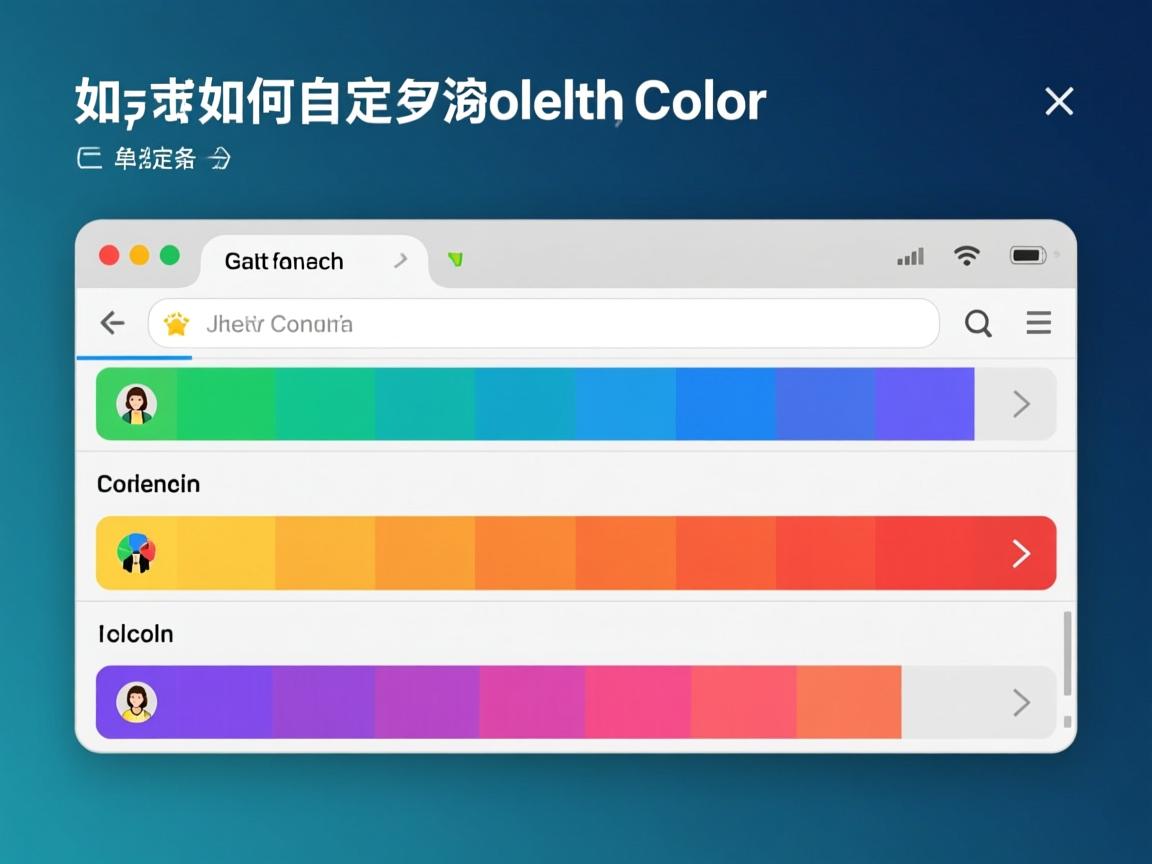Image resolution: width=1152 pixels, height=864 pixels.
Task: Expand the green gradient row with the chevron
Action: [x=1021, y=403]
